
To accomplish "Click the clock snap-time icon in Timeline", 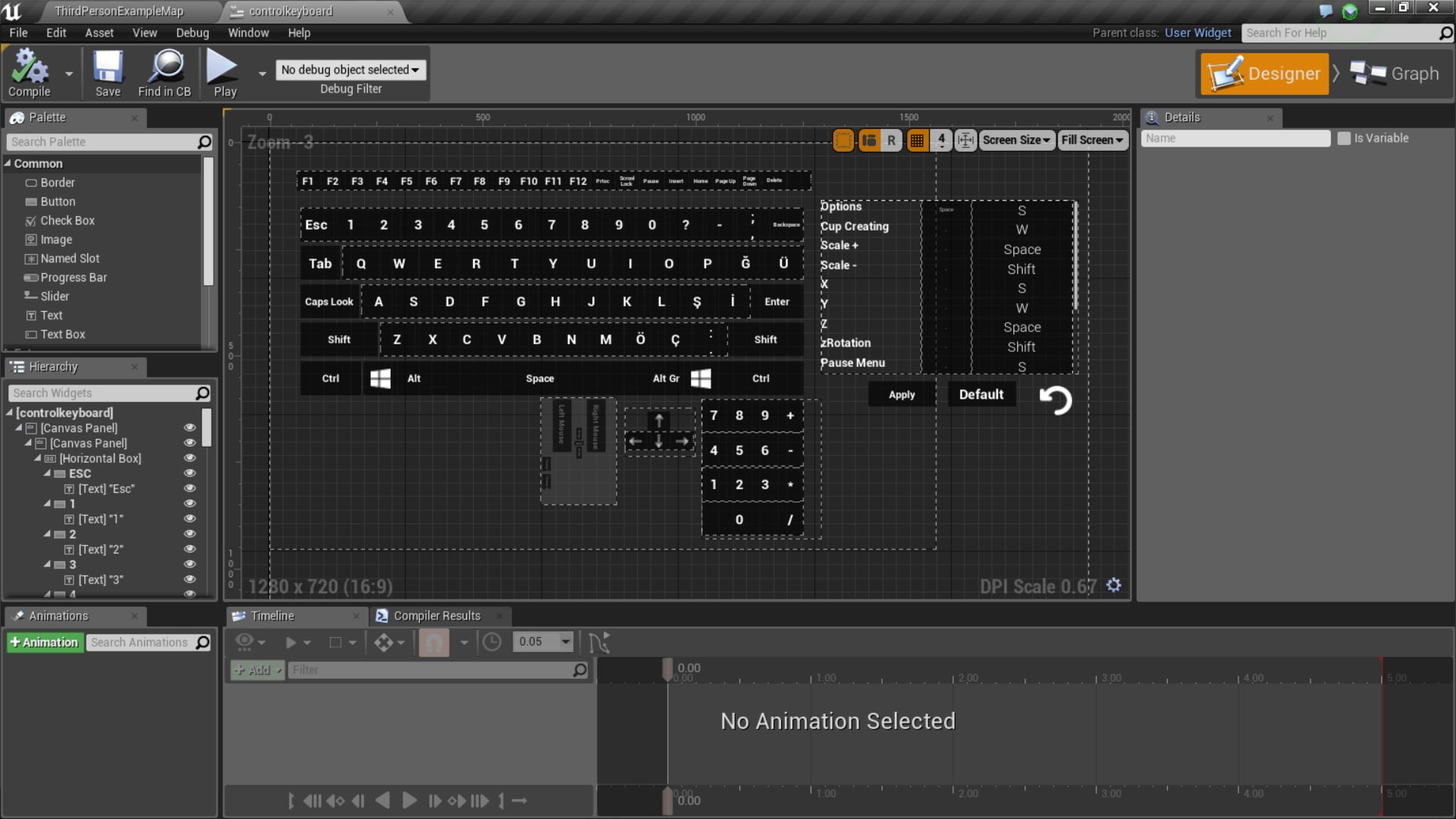I will pyautogui.click(x=492, y=642).
